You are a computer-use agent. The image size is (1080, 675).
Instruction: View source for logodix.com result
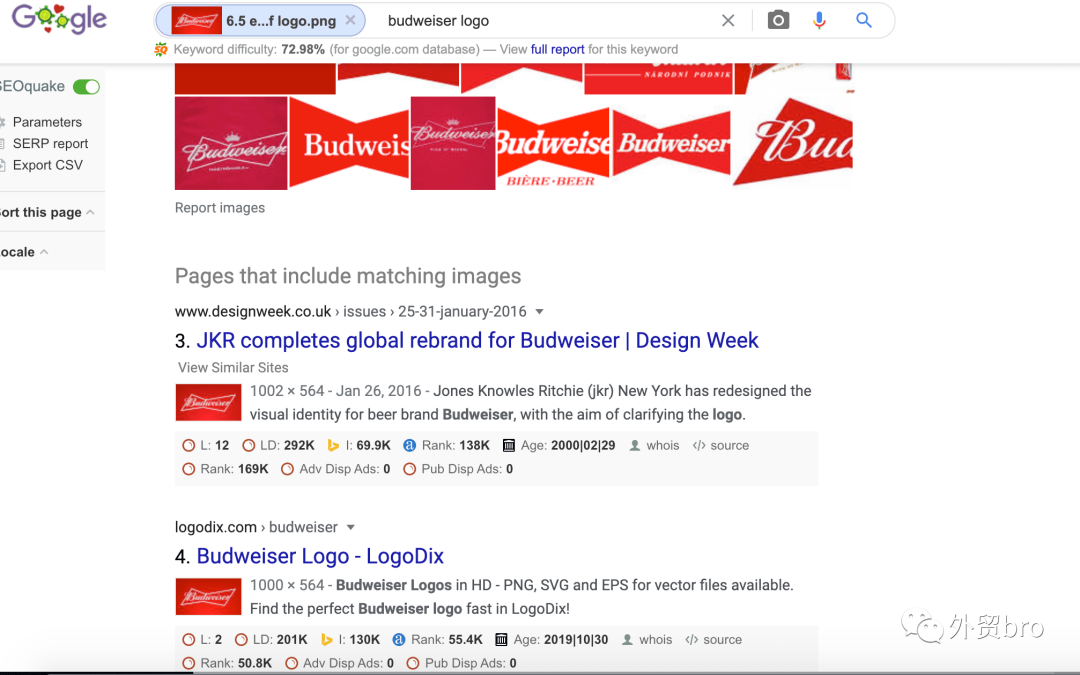point(714,639)
